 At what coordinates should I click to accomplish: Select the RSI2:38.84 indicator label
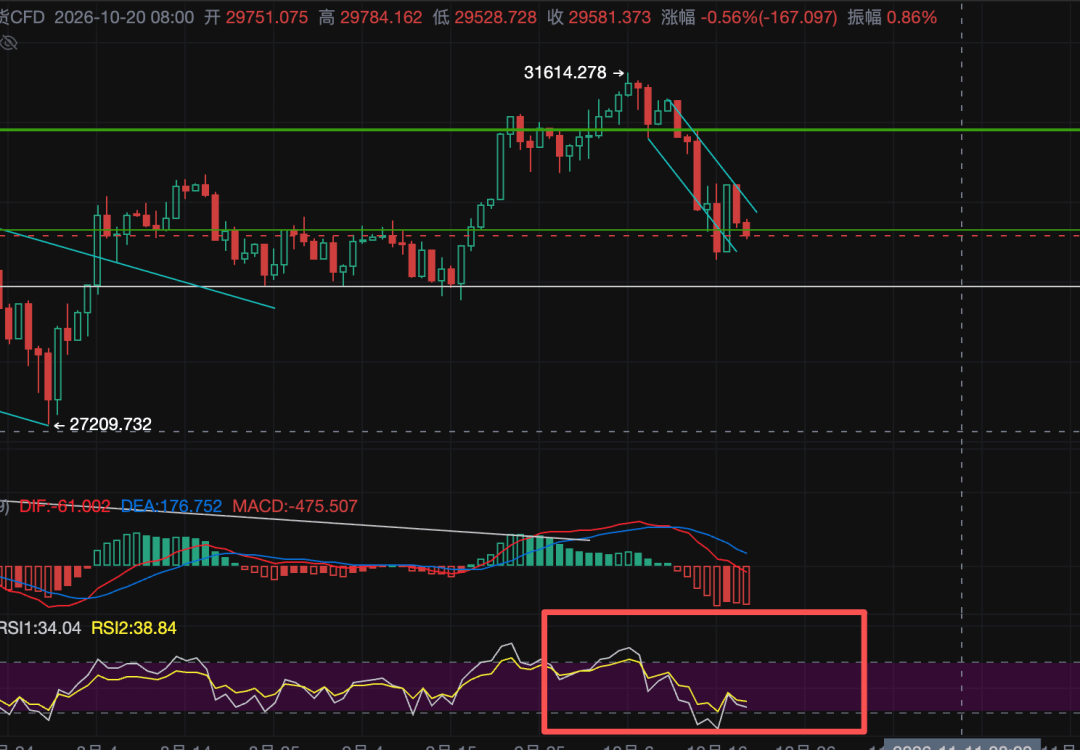(134, 628)
